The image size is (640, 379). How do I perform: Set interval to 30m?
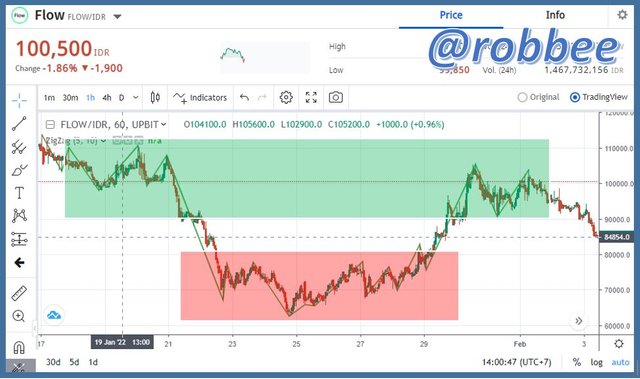tap(70, 98)
